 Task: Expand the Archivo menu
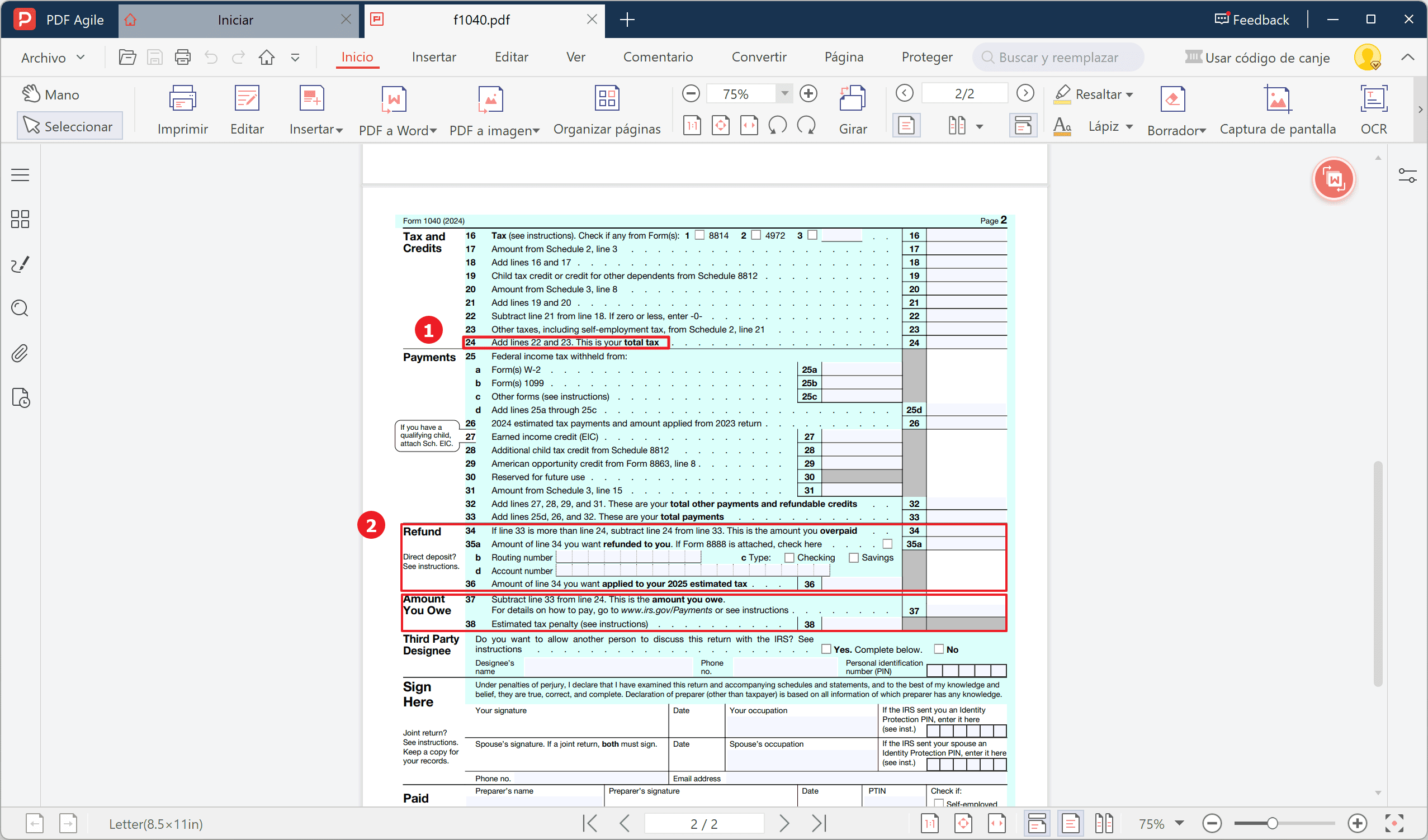point(53,57)
